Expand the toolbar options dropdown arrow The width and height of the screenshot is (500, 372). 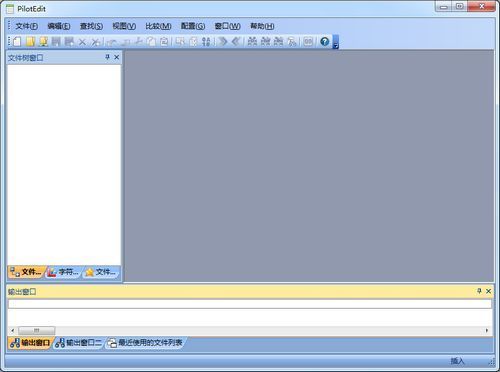pyautogui.click(x=336, y=42)
